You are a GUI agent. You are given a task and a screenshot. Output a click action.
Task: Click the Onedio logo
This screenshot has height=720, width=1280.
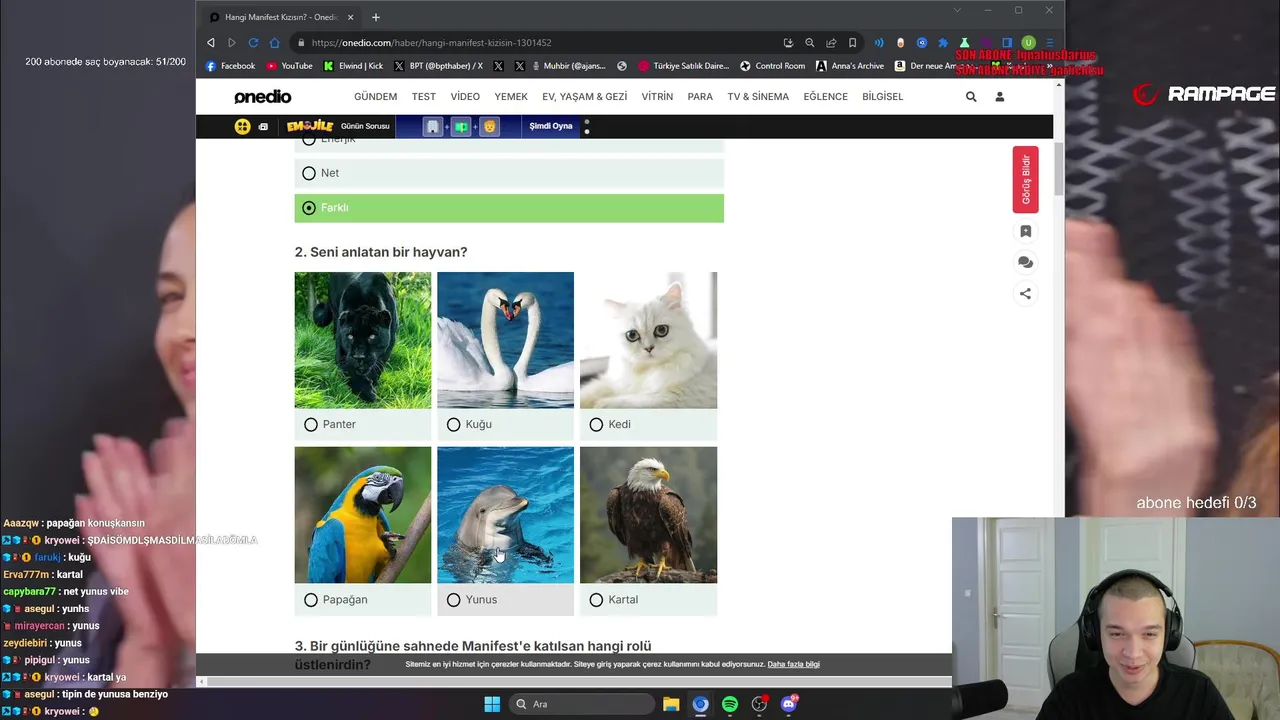click(263, 97)
